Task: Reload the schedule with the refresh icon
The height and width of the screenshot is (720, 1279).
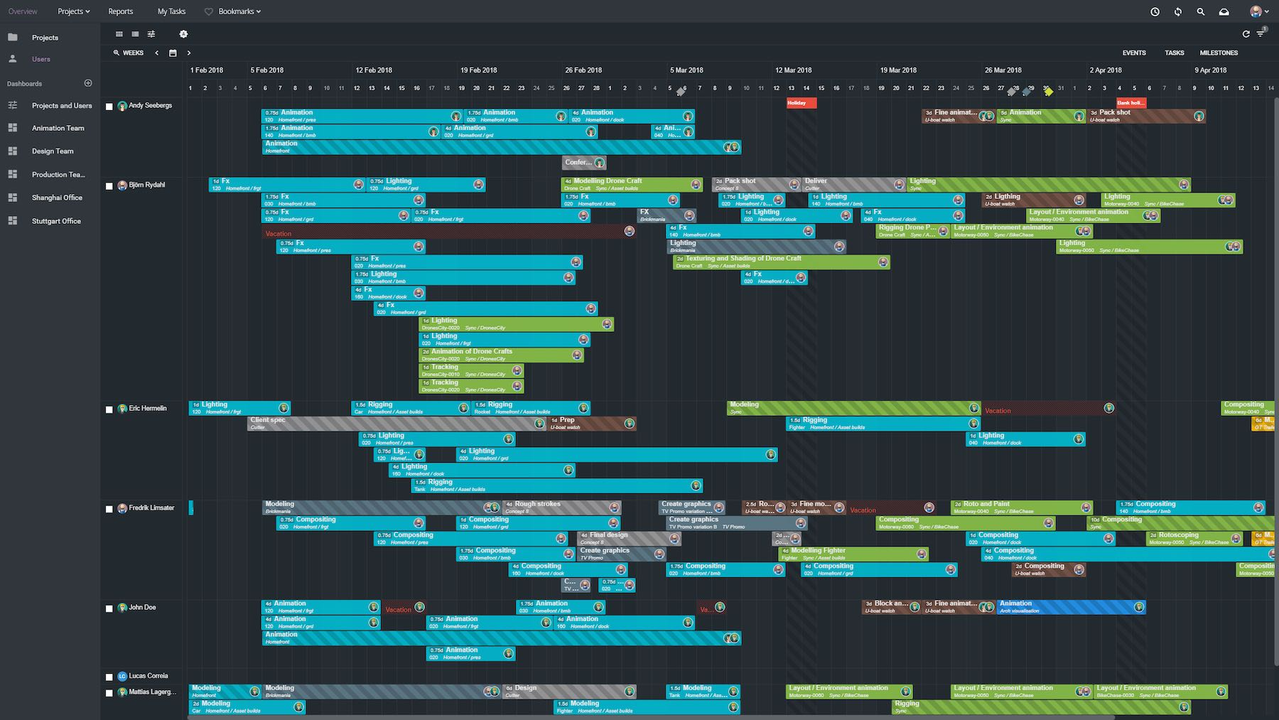Action: pos(1246,34)
